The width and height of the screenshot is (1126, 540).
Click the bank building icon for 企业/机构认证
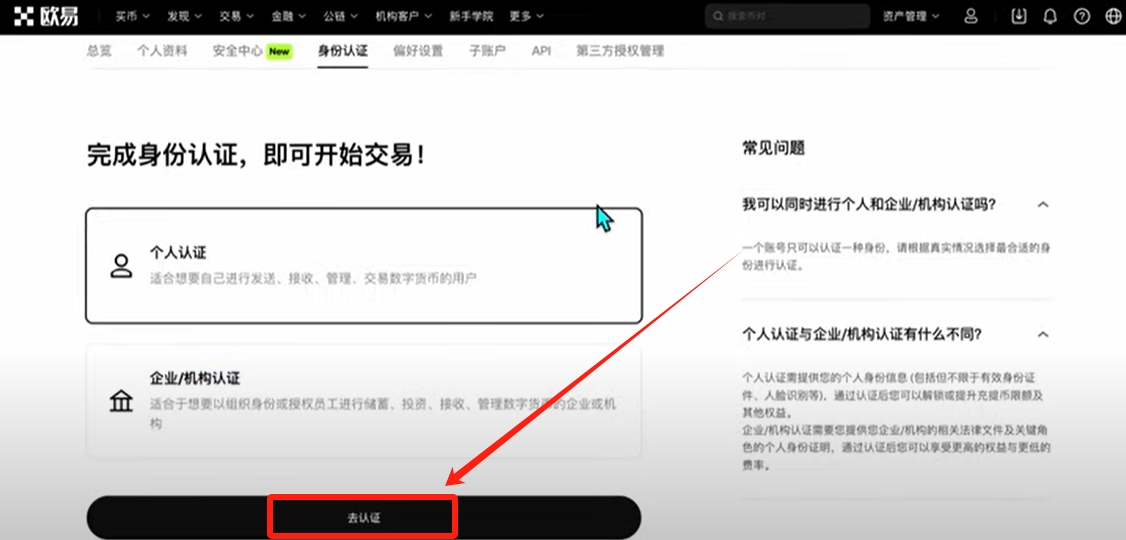point(121,402)
